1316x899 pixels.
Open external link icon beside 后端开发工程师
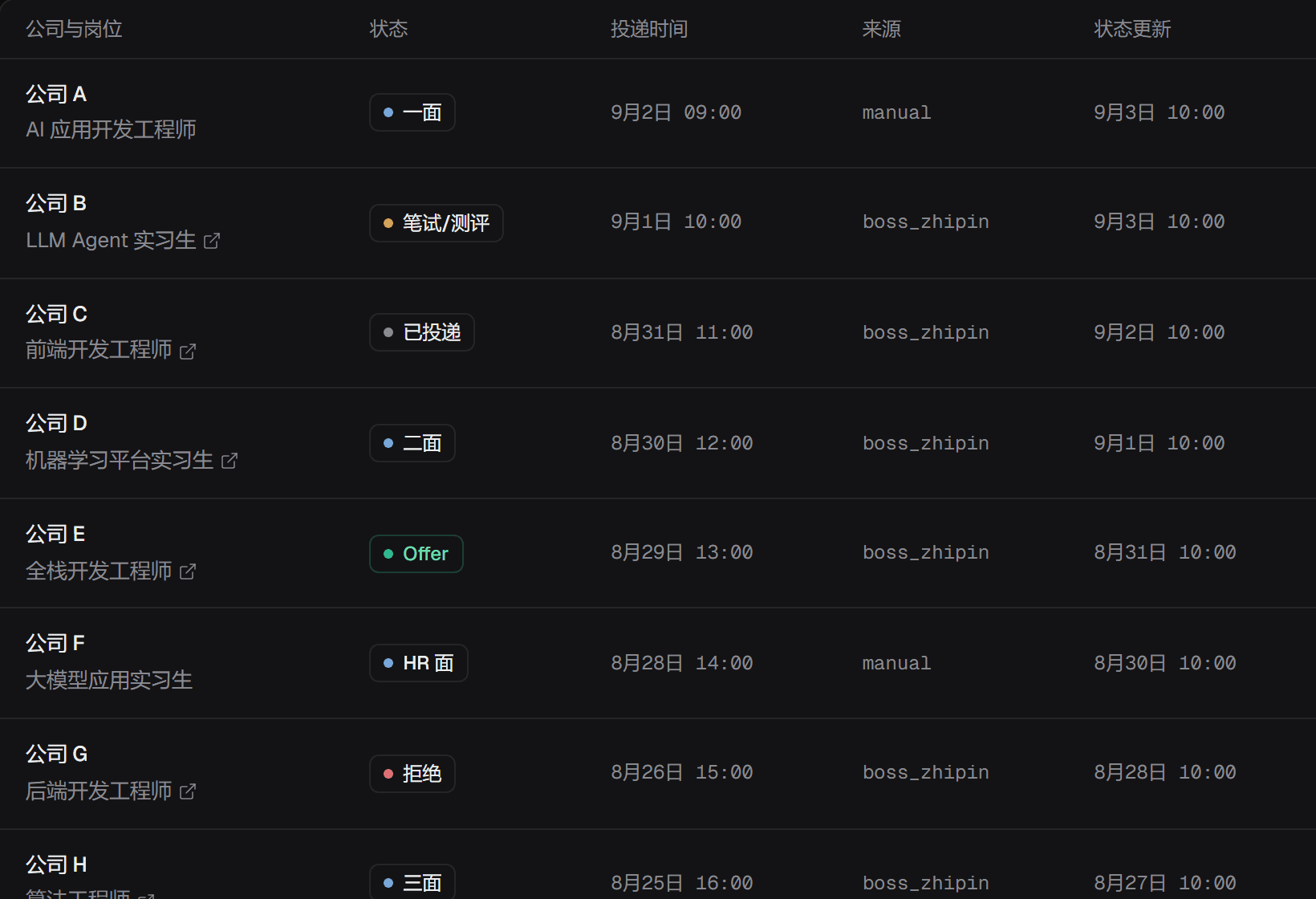(188, 791)
